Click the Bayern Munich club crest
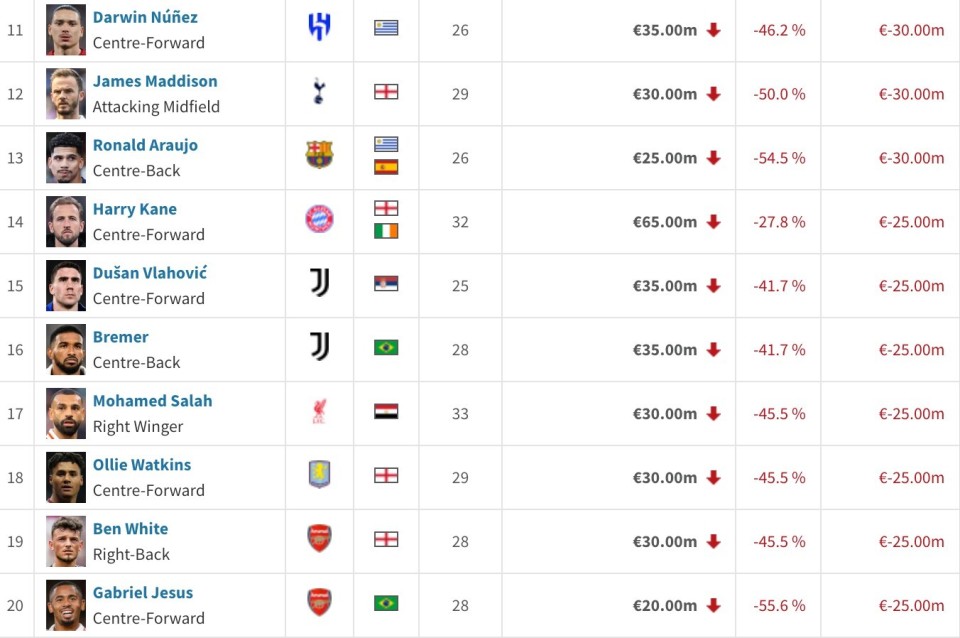The height and width of the screenshot is (638, 960). coord(319,220)
